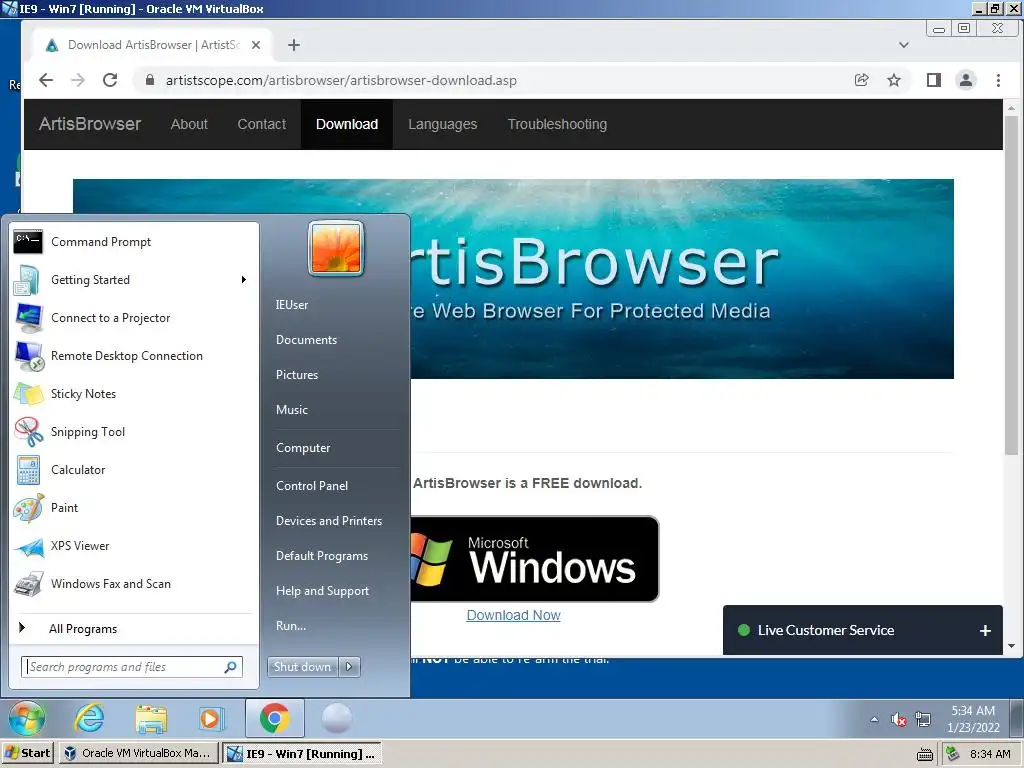The width and height of the screenshot is (1024, 768).
Task: Share this page icon in address bar
Action: pyautogui.click(x=861, y=80)
